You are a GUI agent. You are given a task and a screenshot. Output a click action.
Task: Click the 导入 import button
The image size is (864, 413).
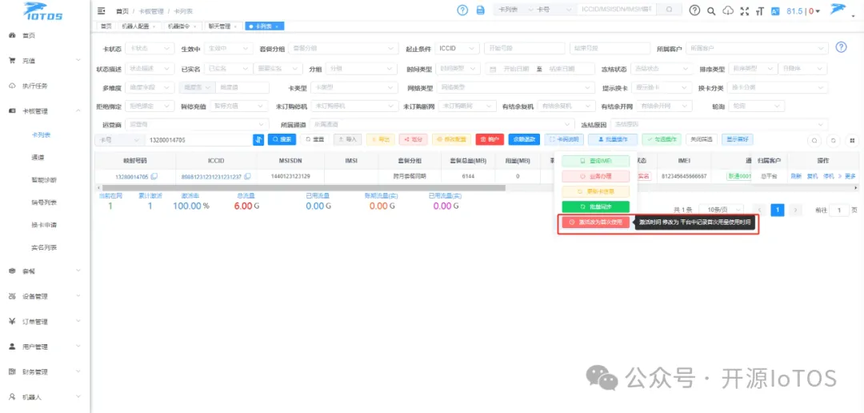coord(347,140)
